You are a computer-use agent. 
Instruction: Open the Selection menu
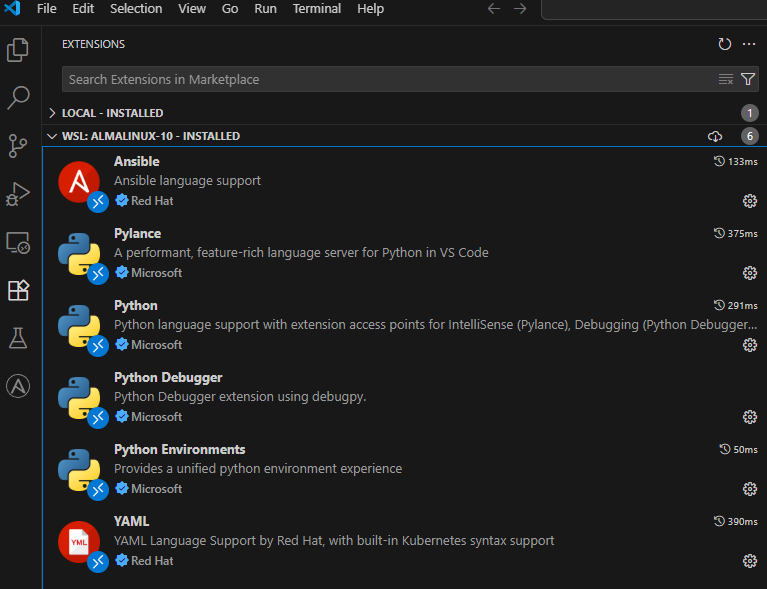(x=136, y=9)
